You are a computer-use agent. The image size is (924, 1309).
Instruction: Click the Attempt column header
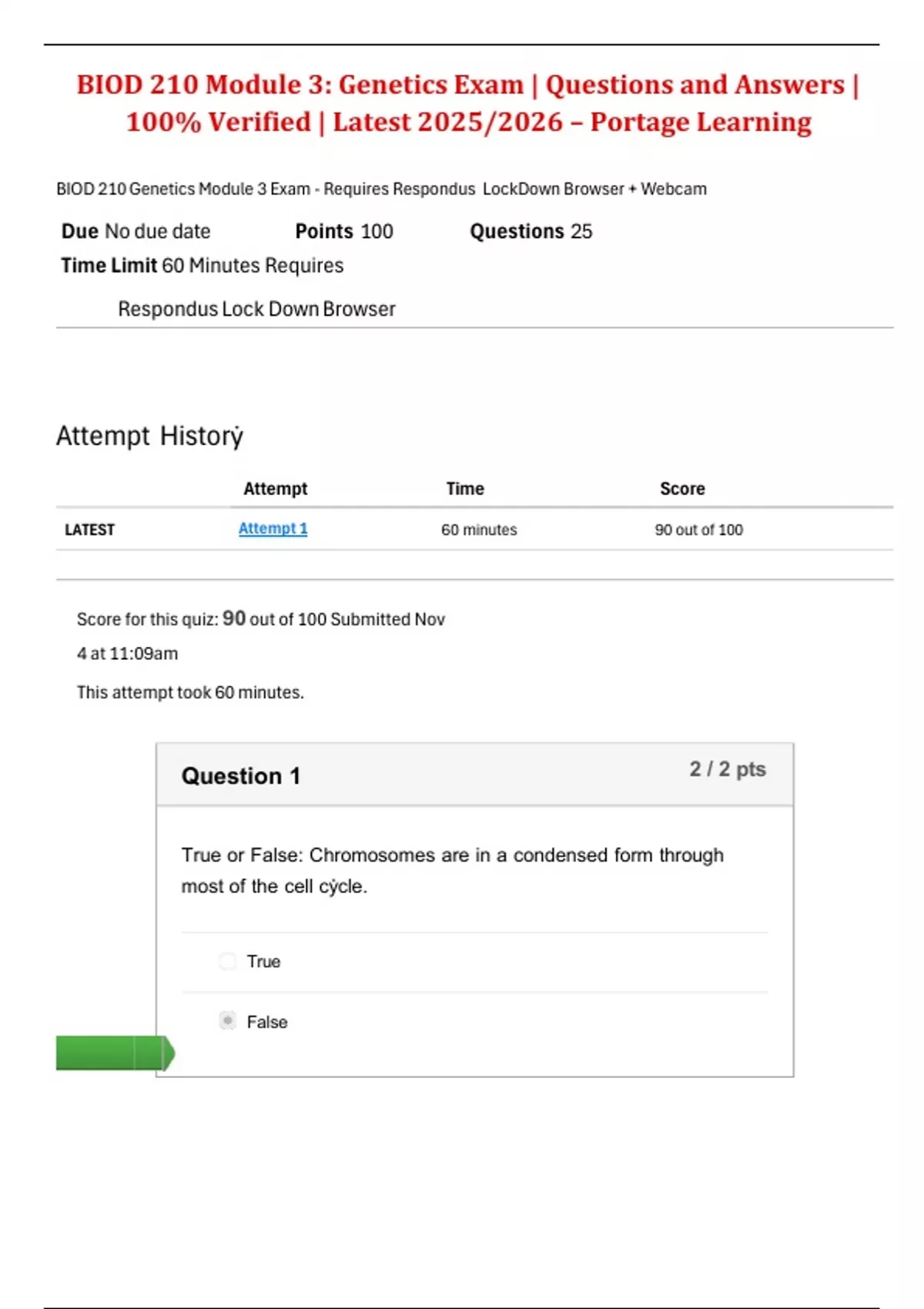pyautogui.click(x=275, y=489)
